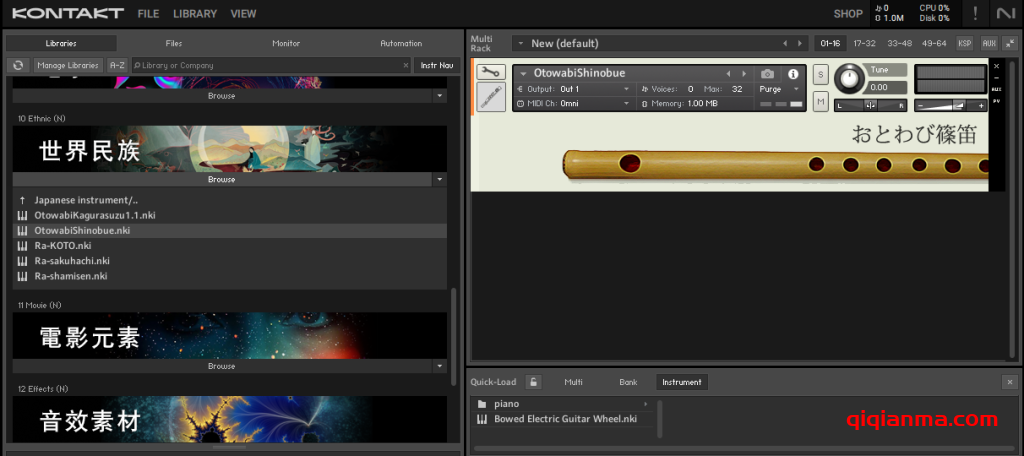Image resolution: width=1024 pixels, height=456 pixels.
Task: Click the refresh libraries icon
Action: click(18, 65)
